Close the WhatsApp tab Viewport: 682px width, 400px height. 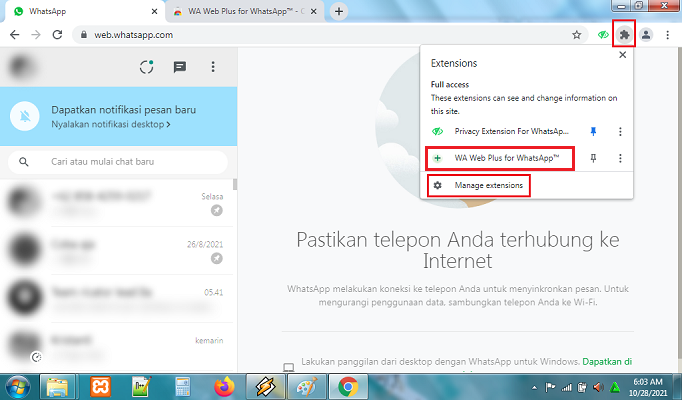pyautogui.click(x=154, y=12)
